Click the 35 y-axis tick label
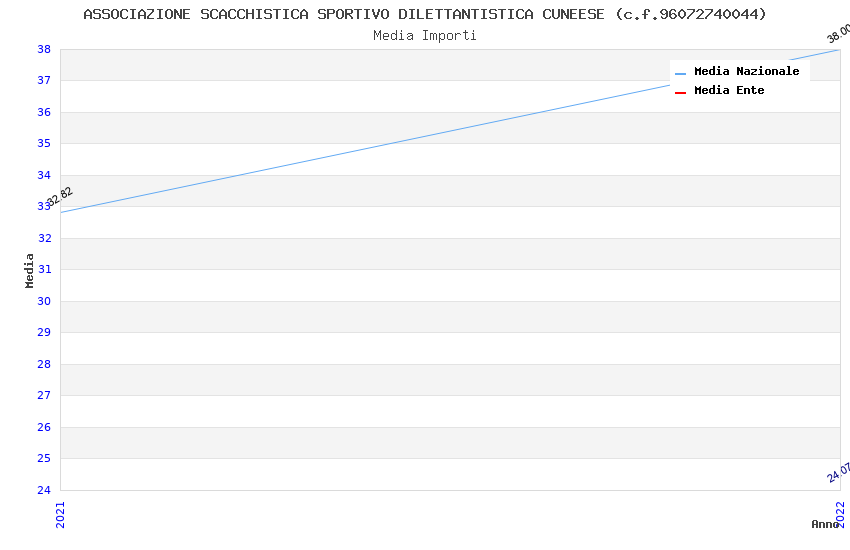Screen dimensions: 850x550 pos(44,143)
